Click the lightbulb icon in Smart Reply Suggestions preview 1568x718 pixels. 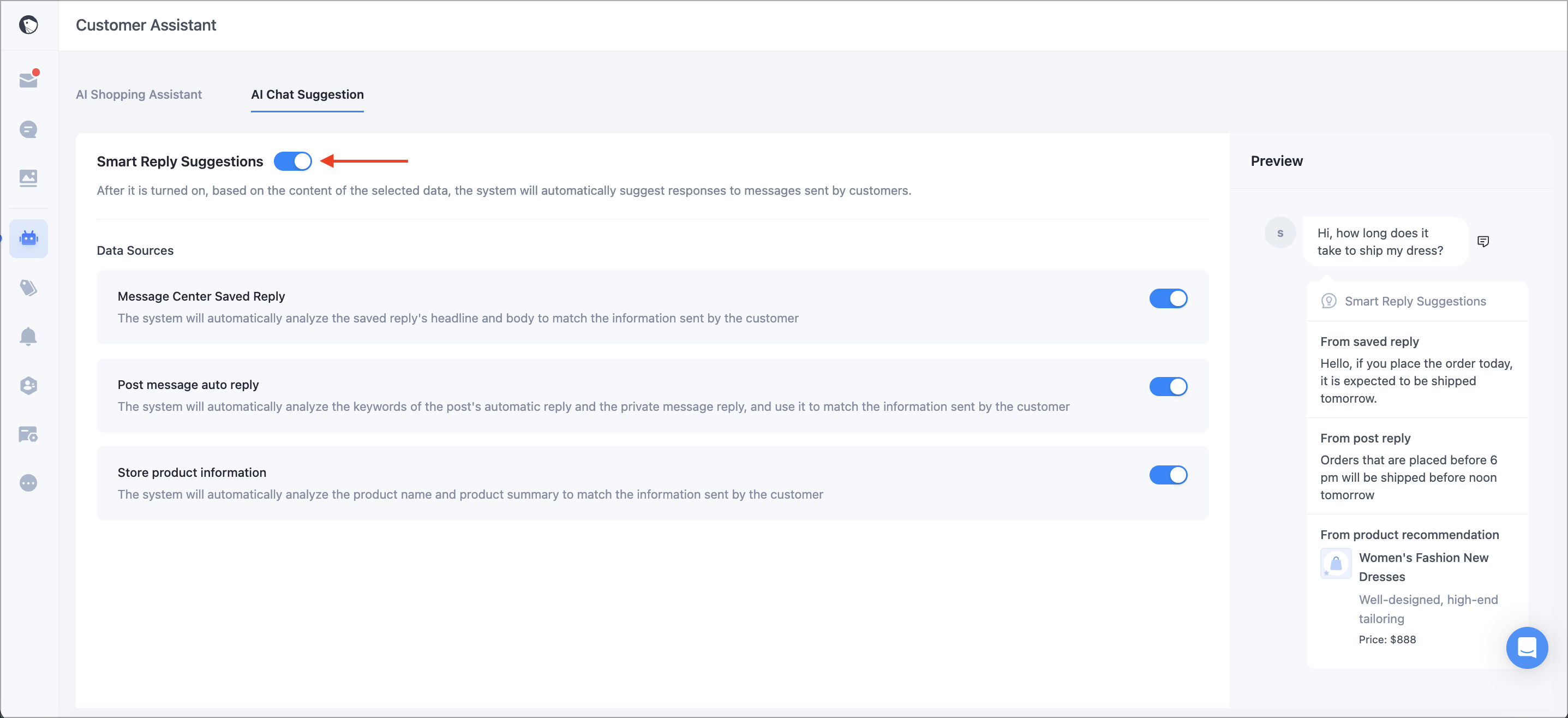pos(1329,301)
